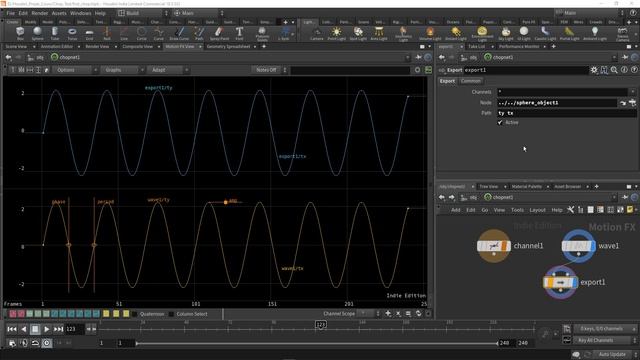Open the Render menu

(x=40, y=13)
